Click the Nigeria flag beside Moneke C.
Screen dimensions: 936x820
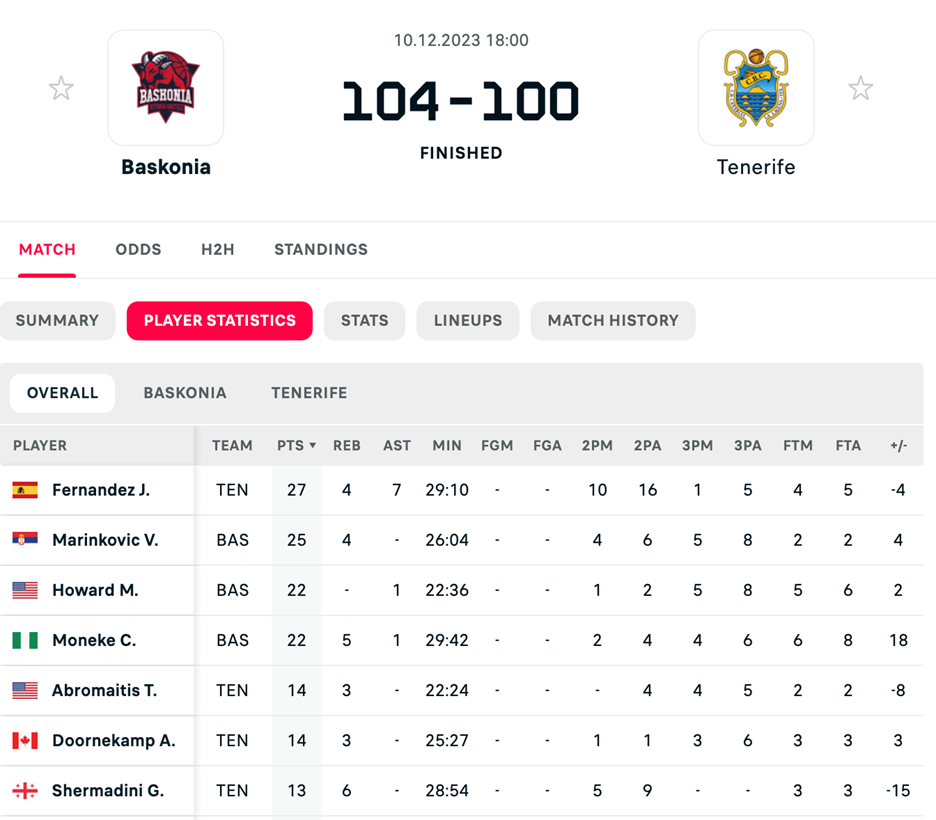pos(25,640)
